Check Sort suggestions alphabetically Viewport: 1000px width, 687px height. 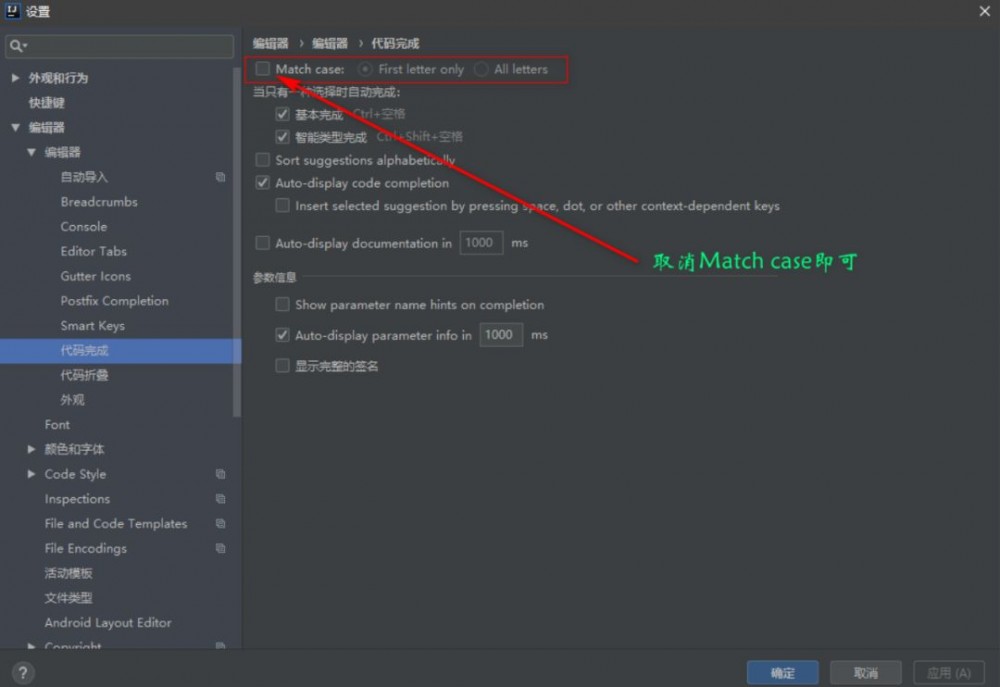[263, 160]
